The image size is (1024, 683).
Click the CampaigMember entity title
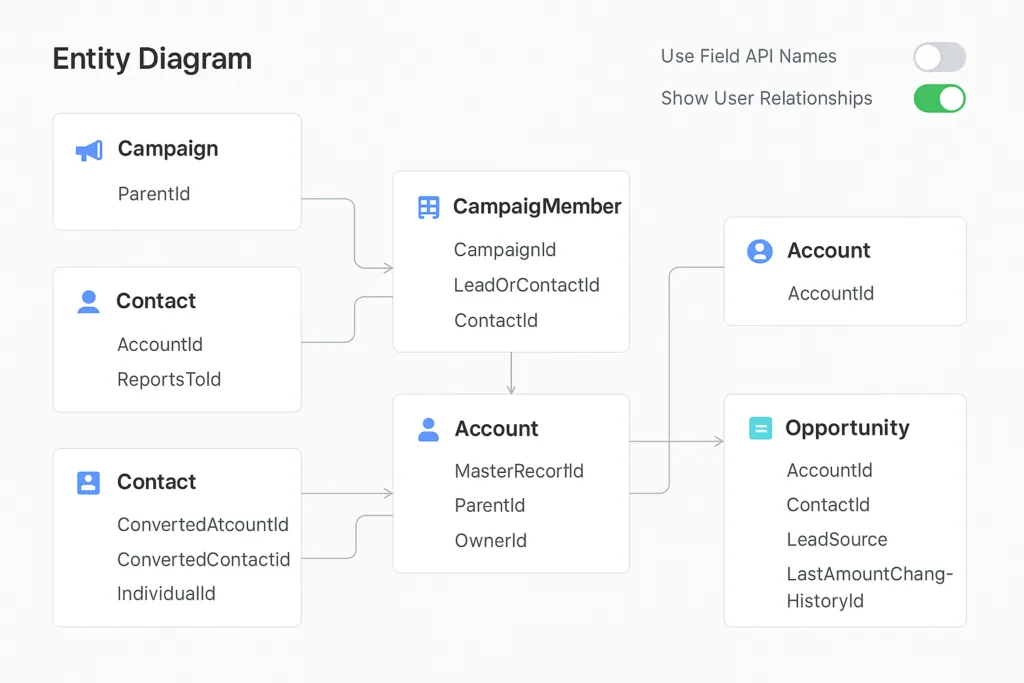pyautogui.click(x=537, y=207)
